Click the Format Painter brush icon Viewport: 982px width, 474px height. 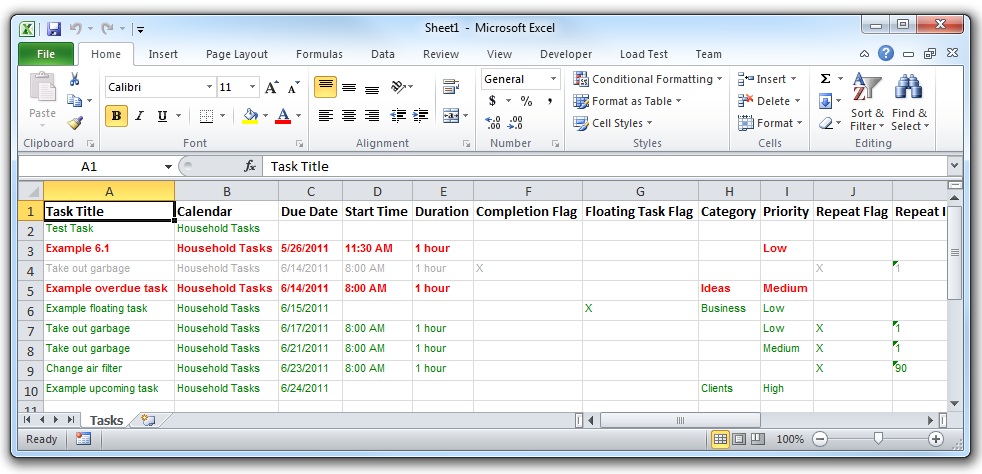[x=75, y=123]
